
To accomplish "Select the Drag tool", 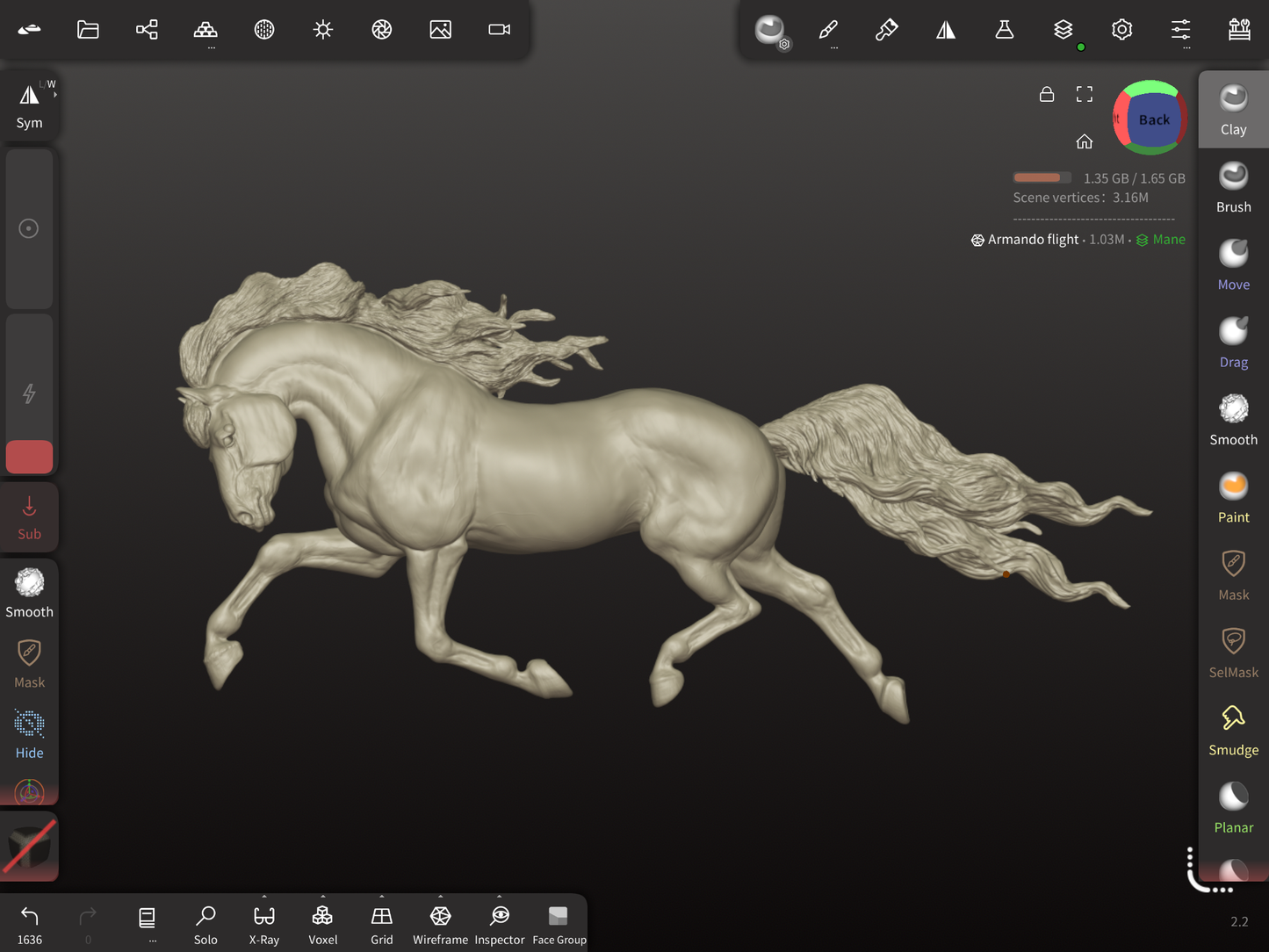I will [1233, 342].
